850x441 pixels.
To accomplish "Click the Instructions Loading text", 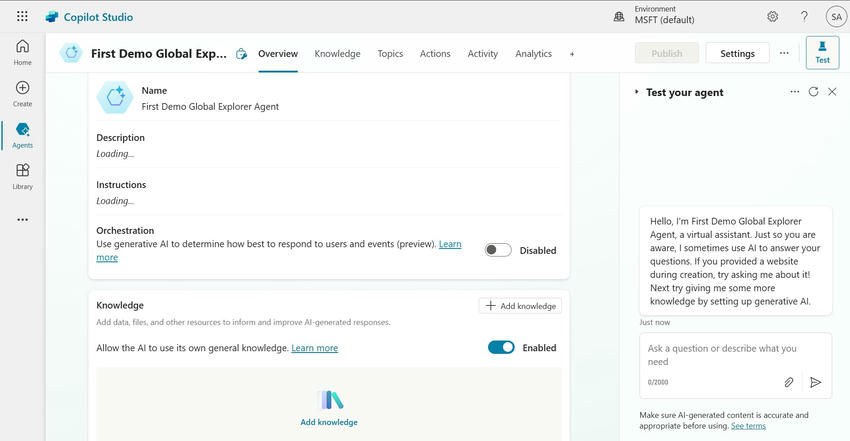I will (x=115, y=201).
